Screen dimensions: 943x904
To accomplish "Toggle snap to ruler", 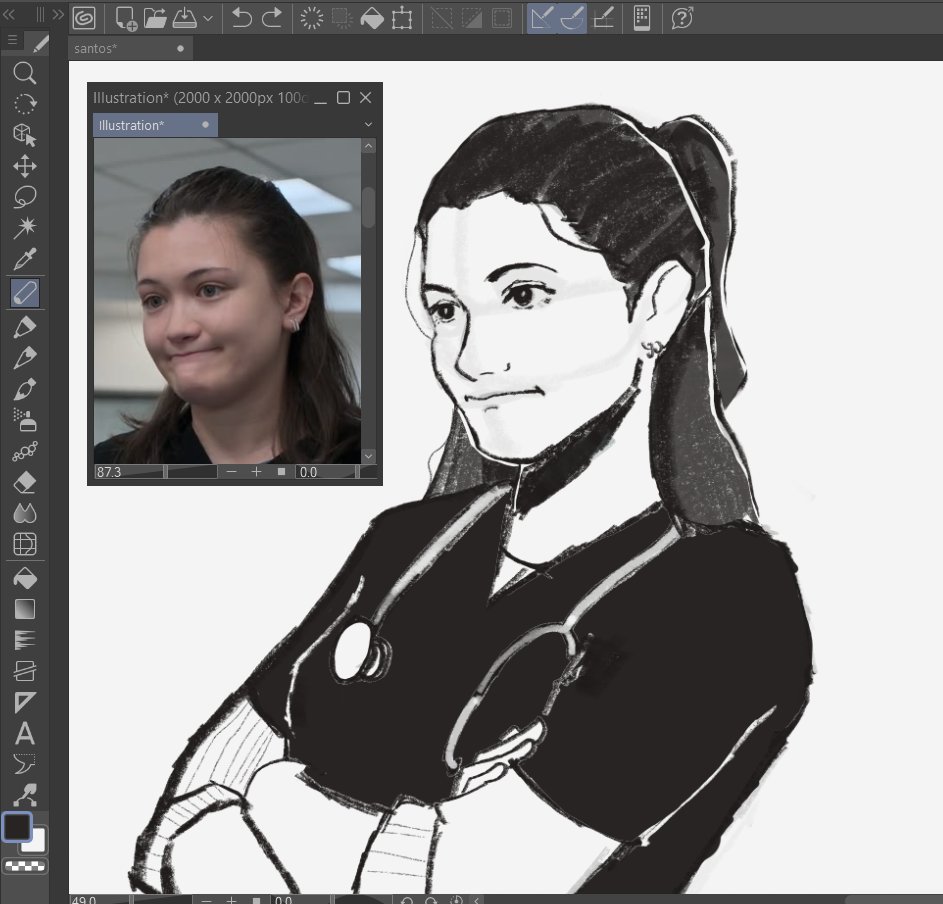I will coord(541,18).
